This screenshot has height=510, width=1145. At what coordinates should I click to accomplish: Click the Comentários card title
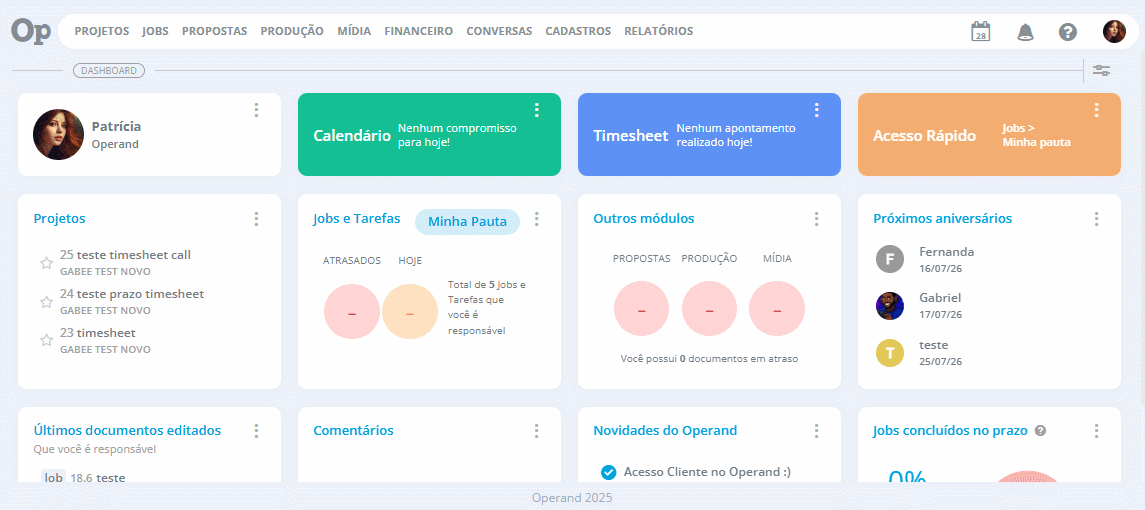[353, 430]
